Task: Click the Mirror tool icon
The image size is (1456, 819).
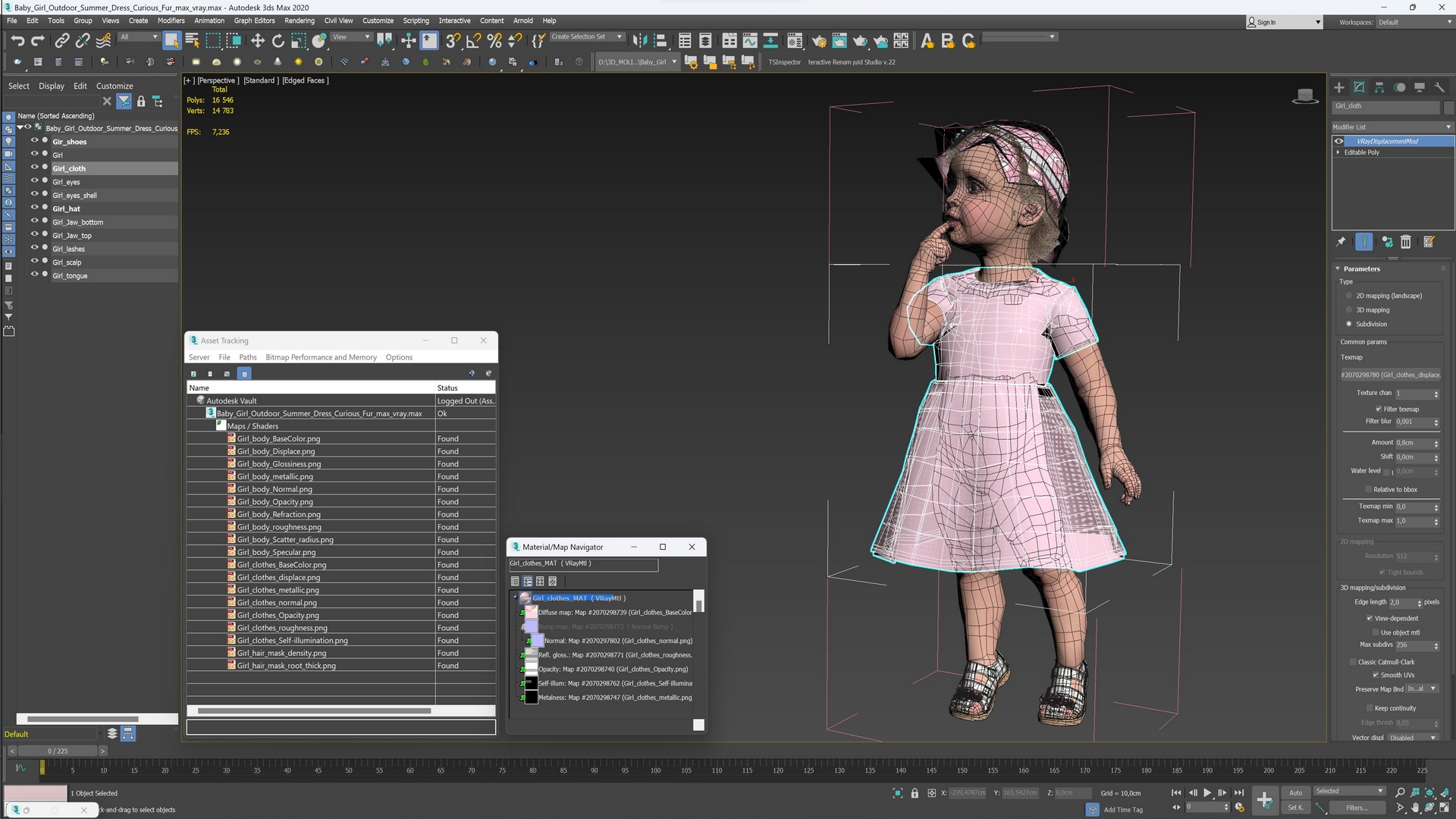Action: click(x=639, y=40)
